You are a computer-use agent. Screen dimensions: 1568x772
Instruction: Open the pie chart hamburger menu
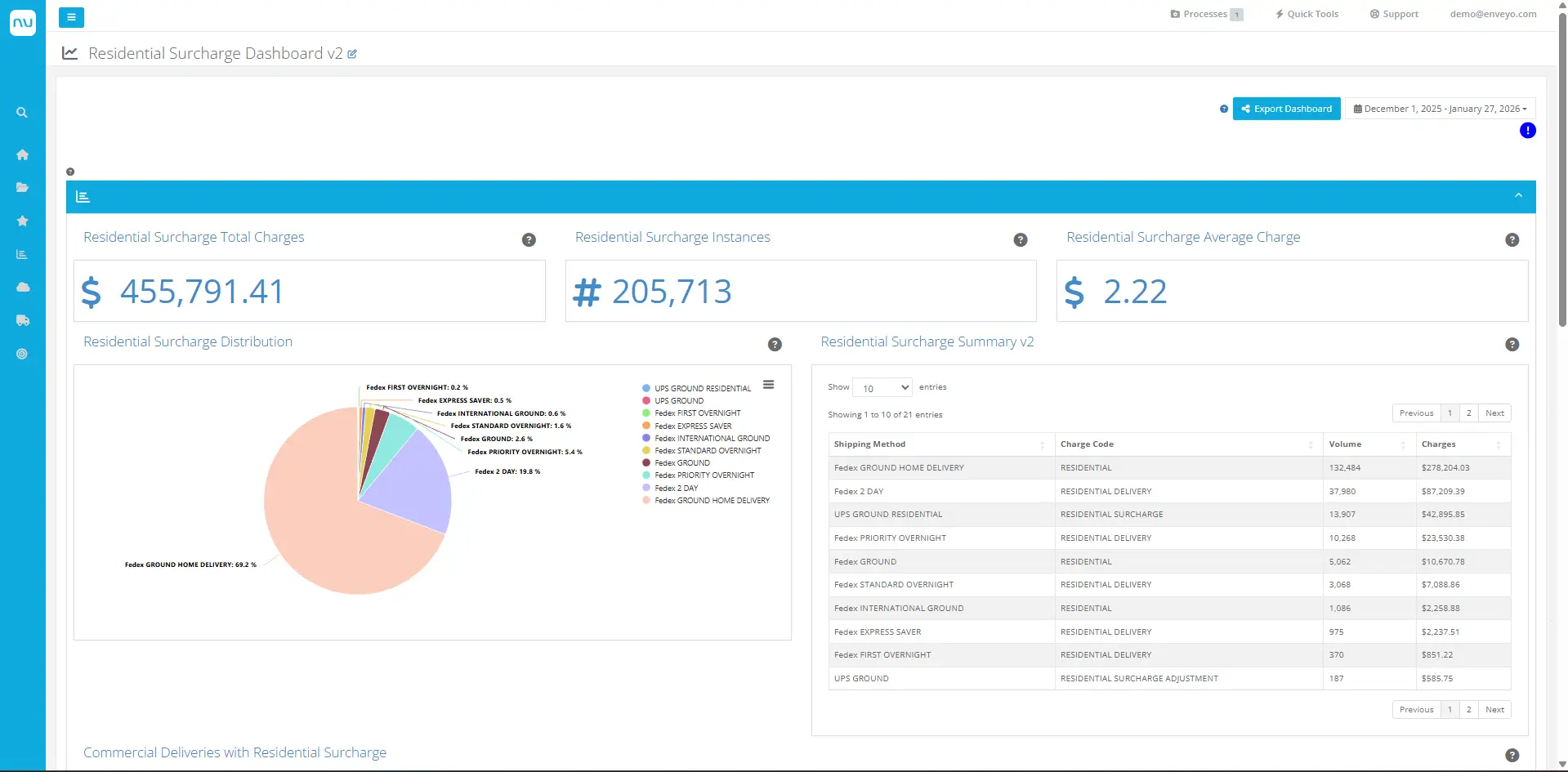coord(768,385)
